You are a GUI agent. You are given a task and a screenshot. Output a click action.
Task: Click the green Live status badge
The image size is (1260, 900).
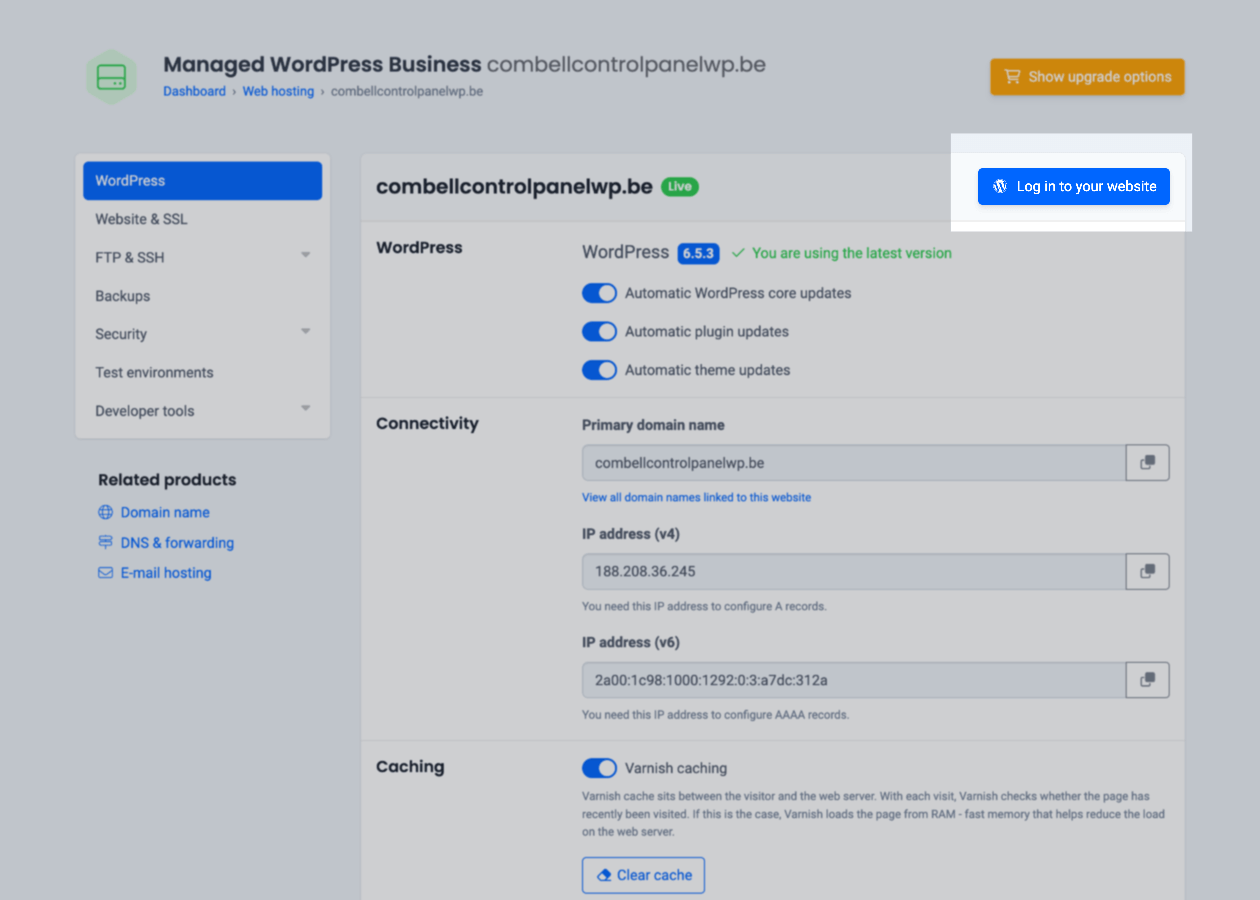click(x=680, y=186)
